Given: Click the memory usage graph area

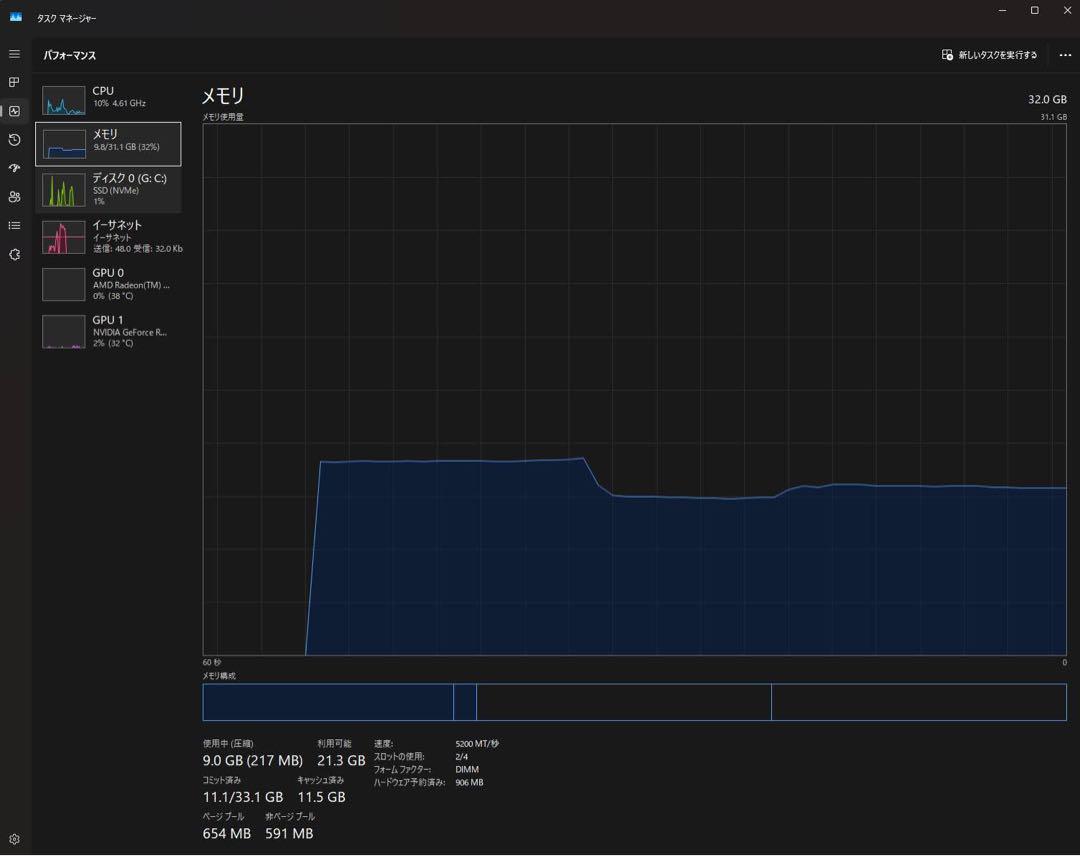Looking at the screenshot, I should coord(634,390).
